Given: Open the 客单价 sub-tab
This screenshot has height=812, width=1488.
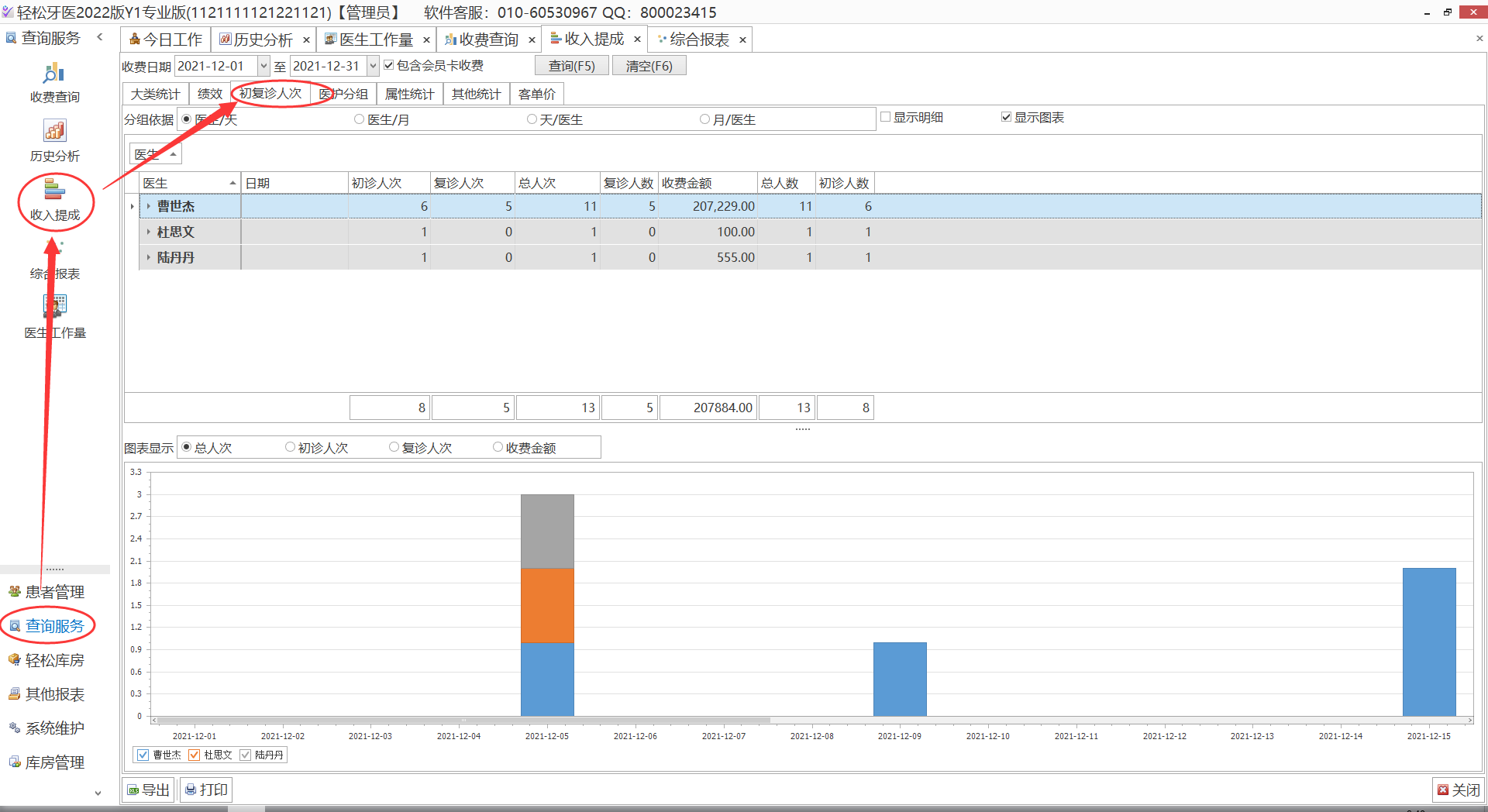Looking at the screenshot, I should 537,94.
